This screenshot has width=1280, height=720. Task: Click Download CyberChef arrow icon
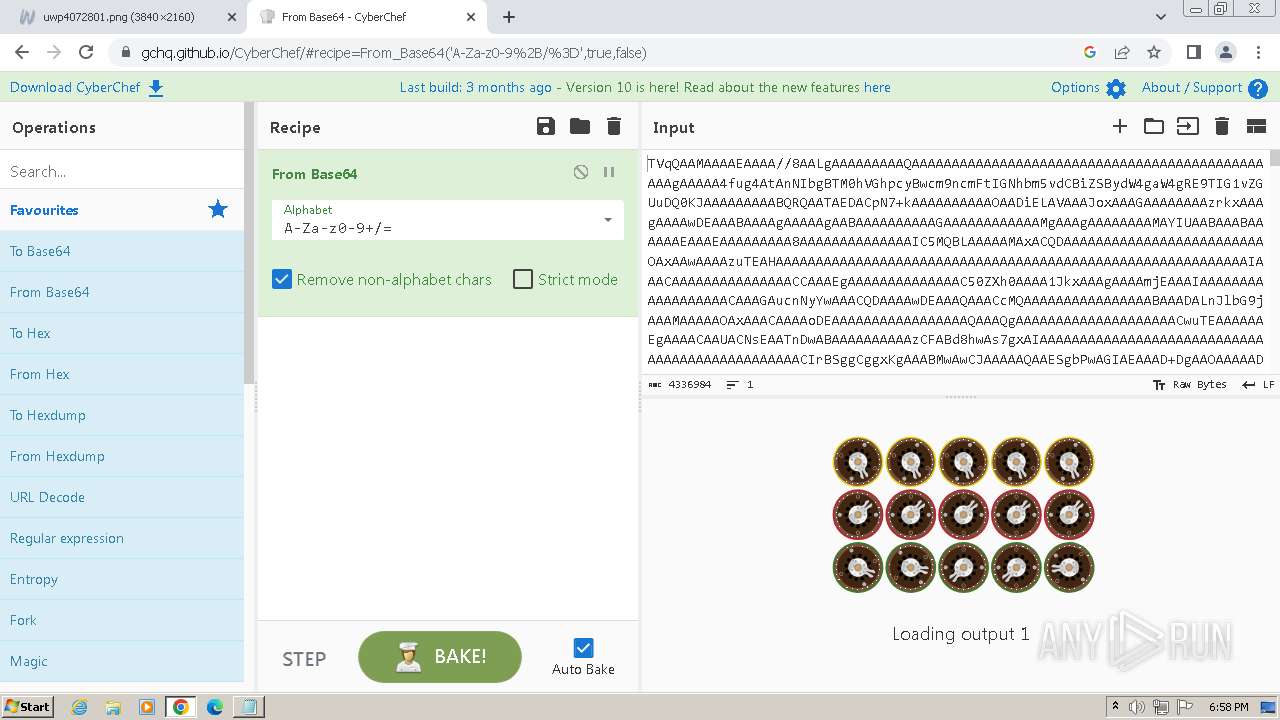point(156,88)
